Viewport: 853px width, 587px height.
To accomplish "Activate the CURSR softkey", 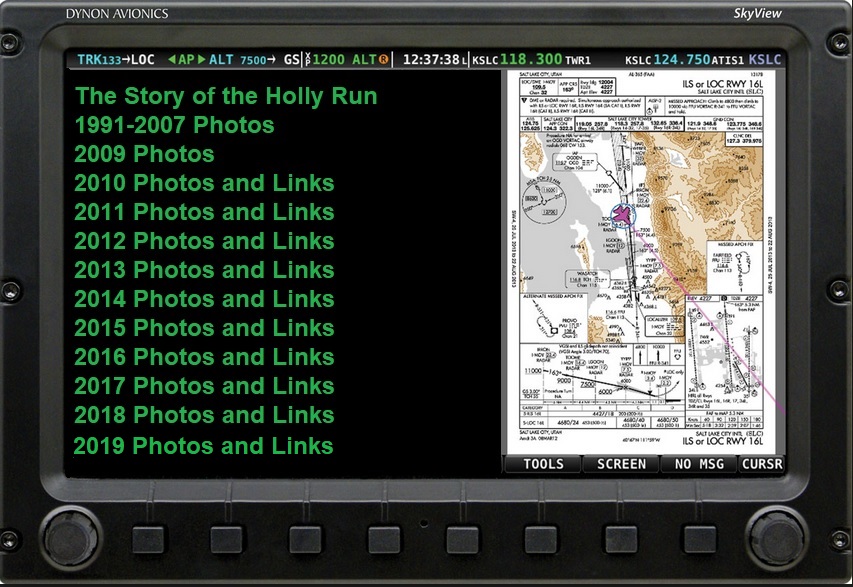I will [762, 464].
